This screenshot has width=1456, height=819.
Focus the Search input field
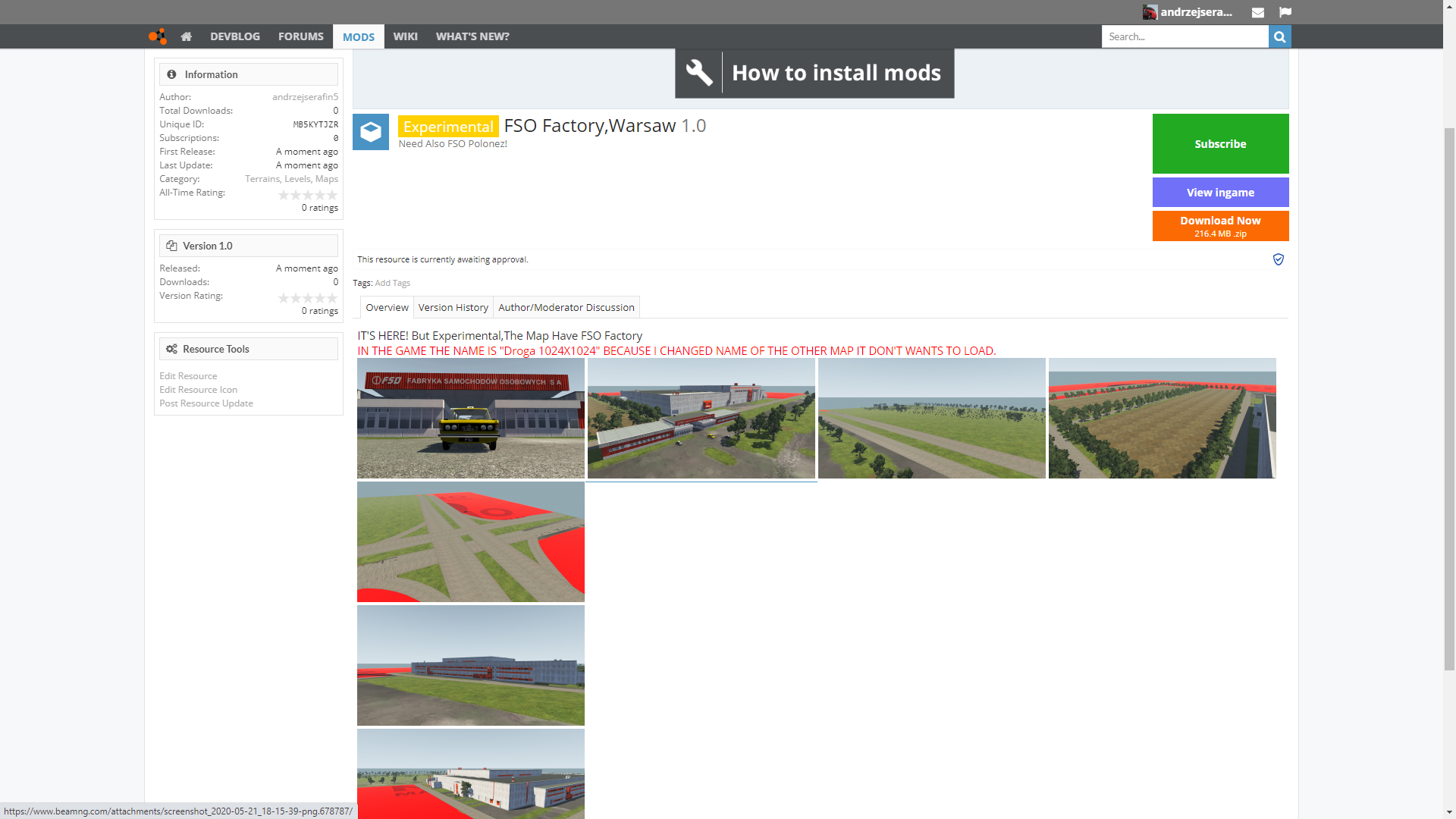pyautogui.click(x=1185, y=36)
